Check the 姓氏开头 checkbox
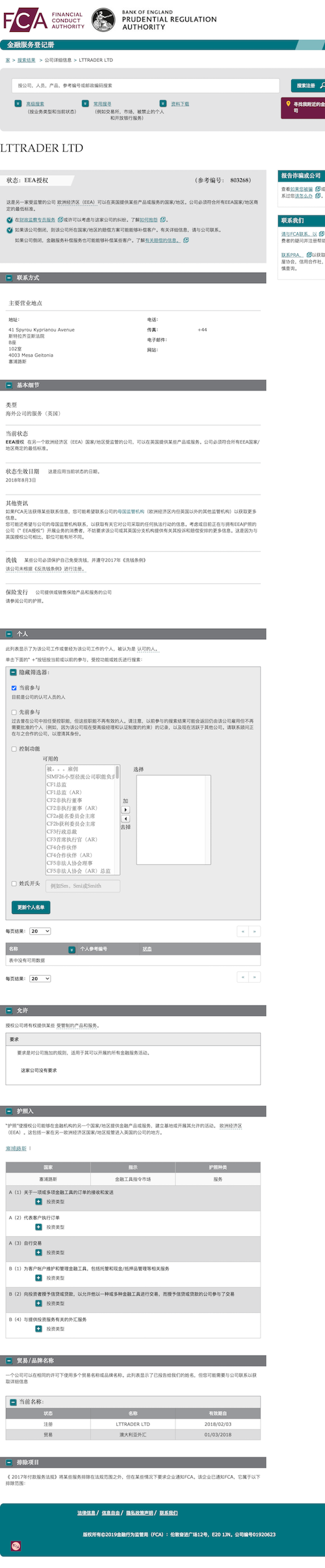Viewport: 325px width, 1568px height. [14, 884]
